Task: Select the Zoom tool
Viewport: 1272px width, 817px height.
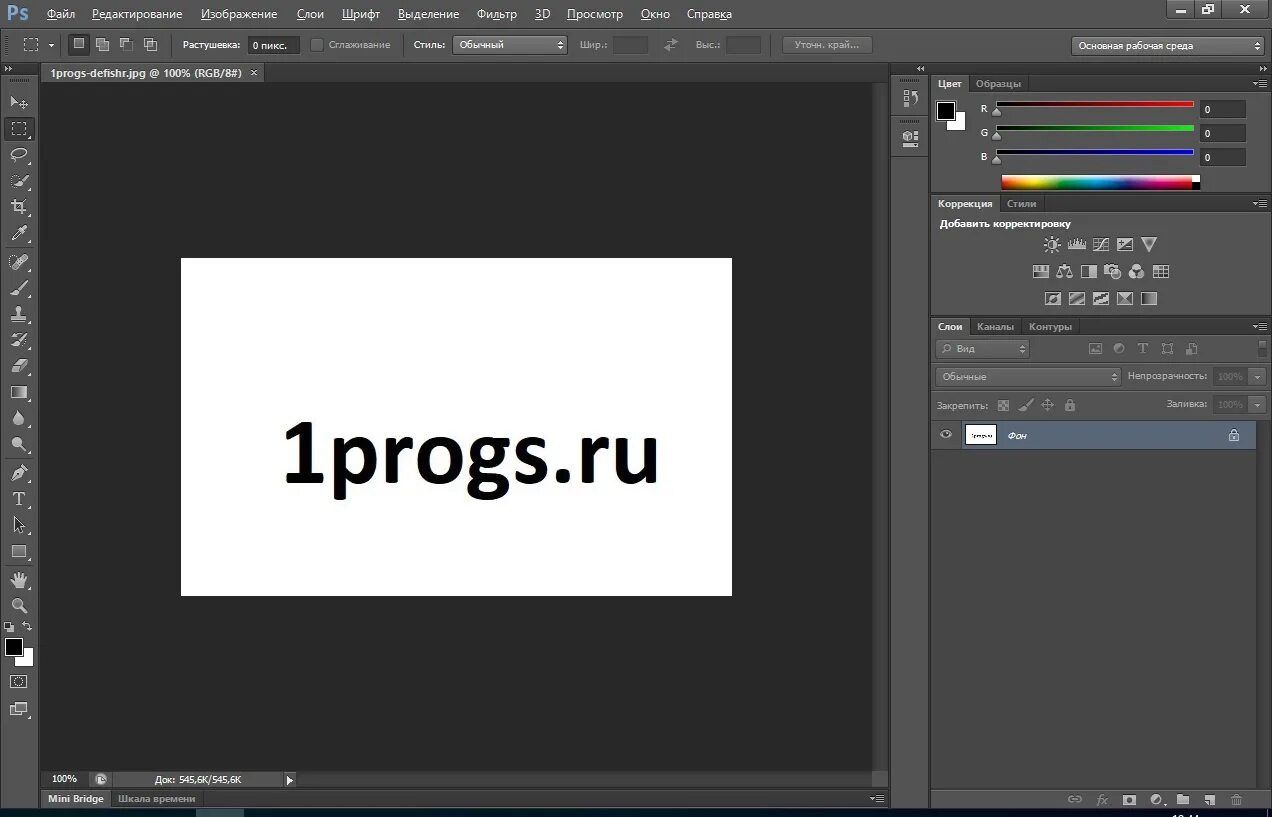Action: coord(19,606)
